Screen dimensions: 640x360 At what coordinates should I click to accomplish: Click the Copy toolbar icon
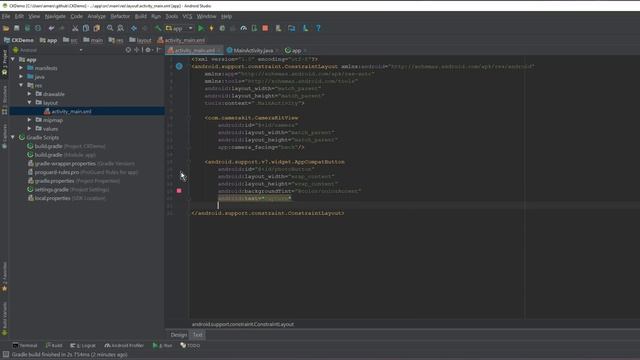click(86, 28)
